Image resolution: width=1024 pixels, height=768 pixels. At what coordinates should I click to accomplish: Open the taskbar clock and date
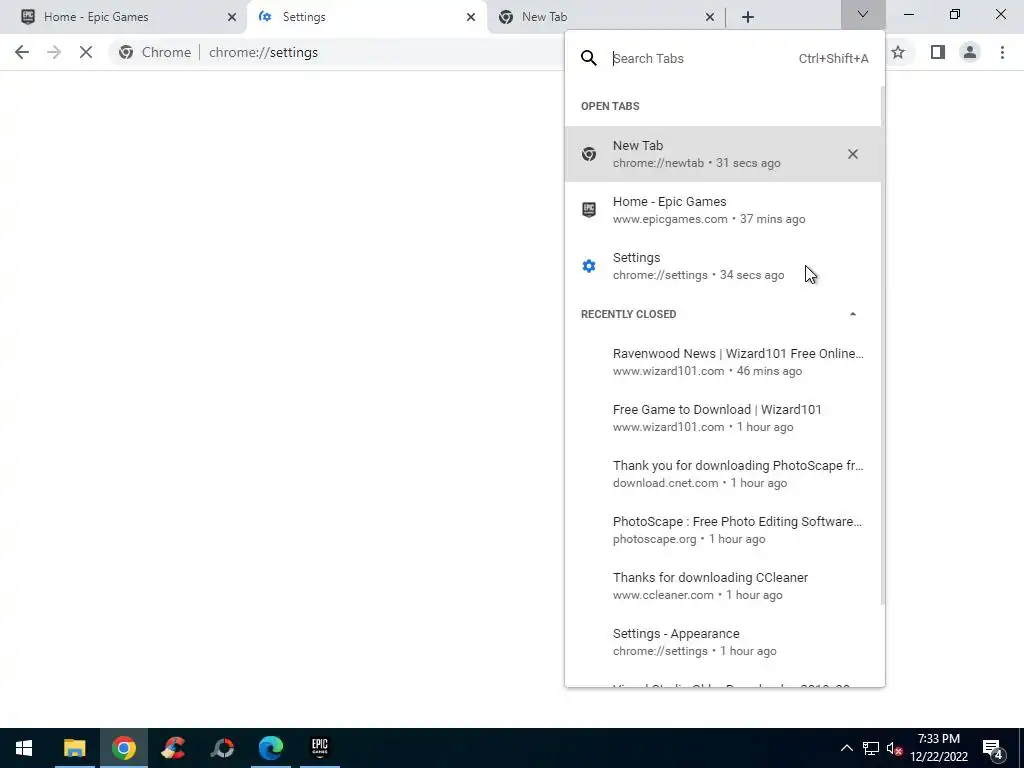click(939, 748)
